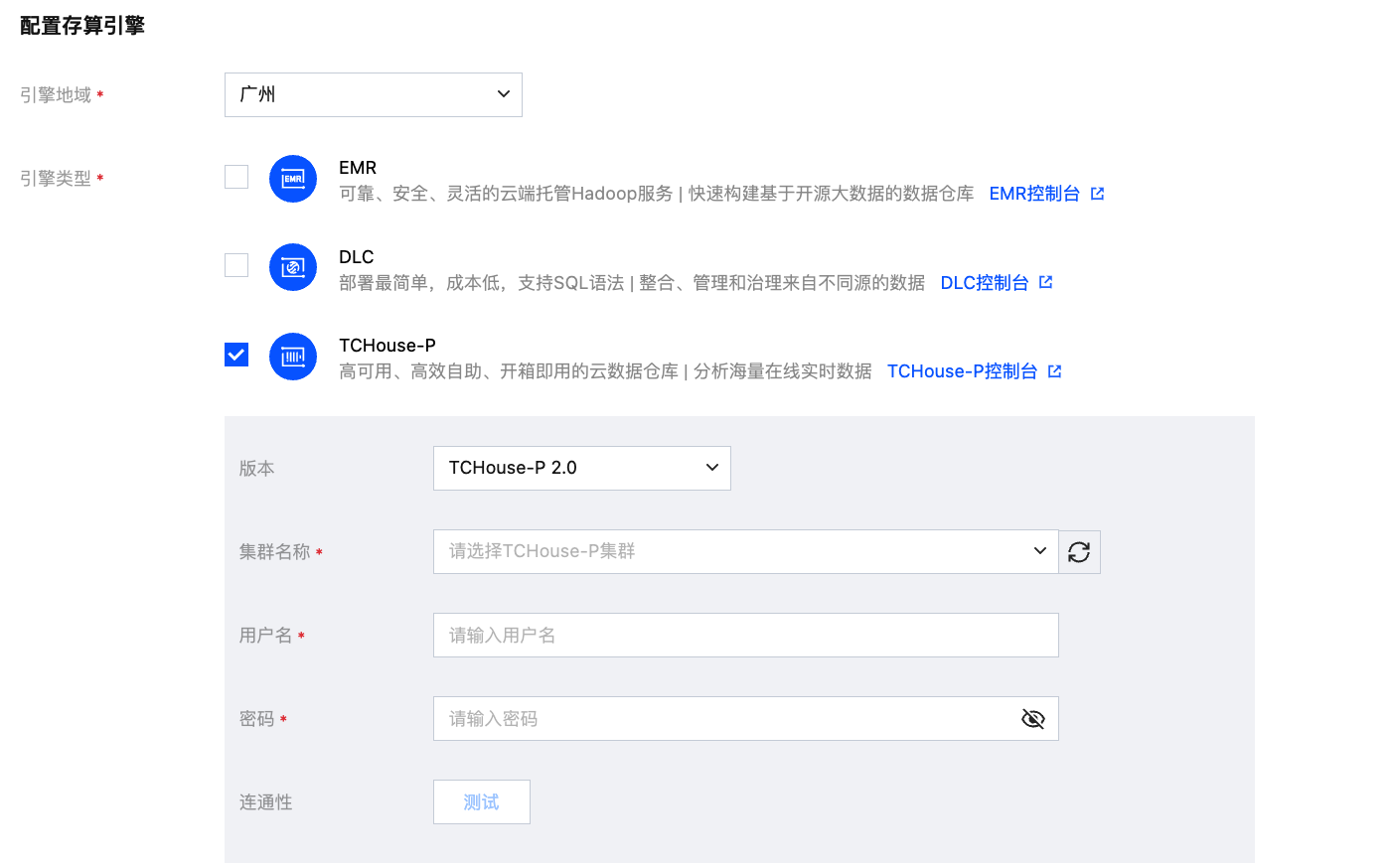Click the TCHouse-P engine icon

pos(293,357)
